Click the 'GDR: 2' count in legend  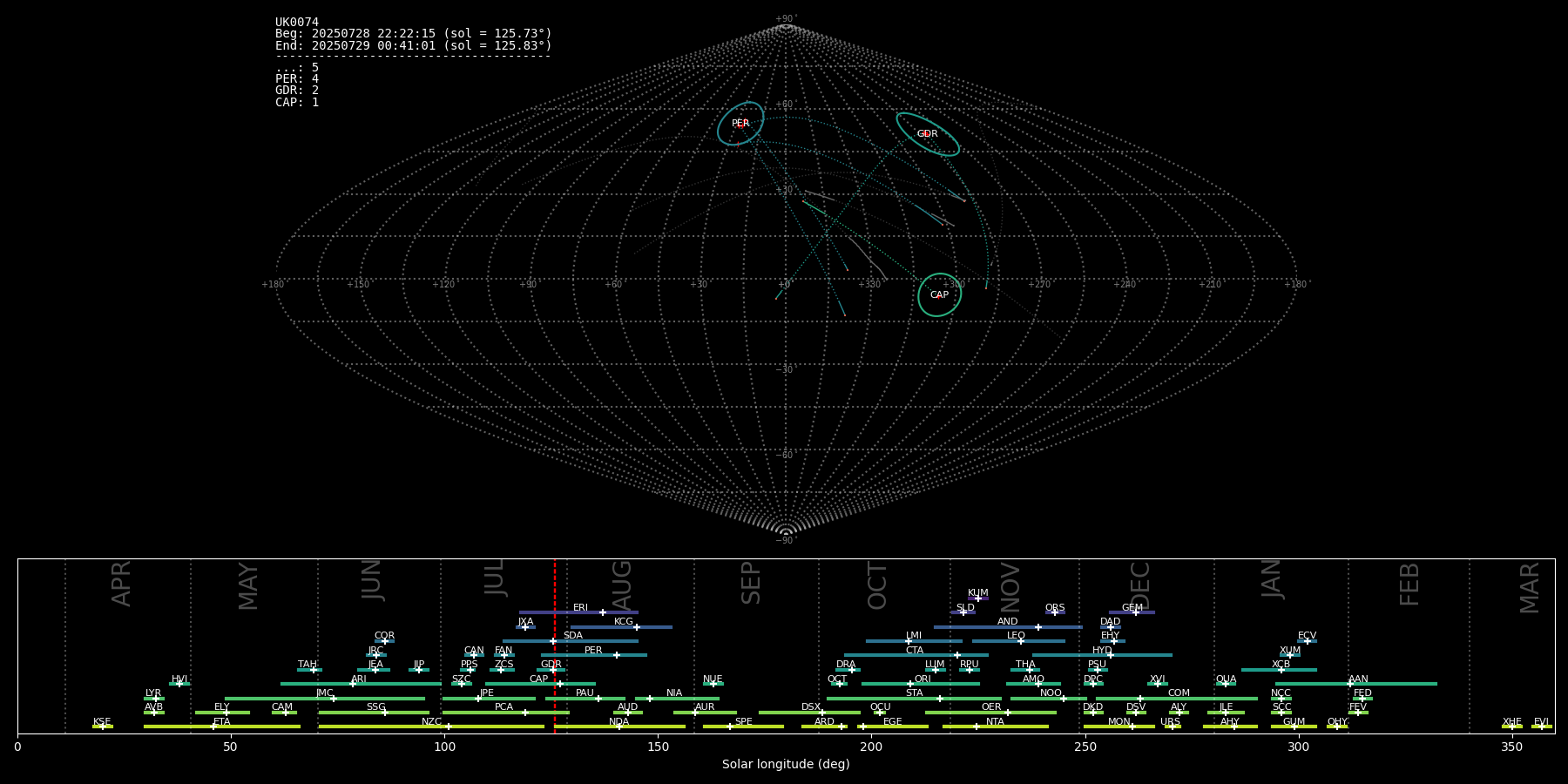(297, 91)
